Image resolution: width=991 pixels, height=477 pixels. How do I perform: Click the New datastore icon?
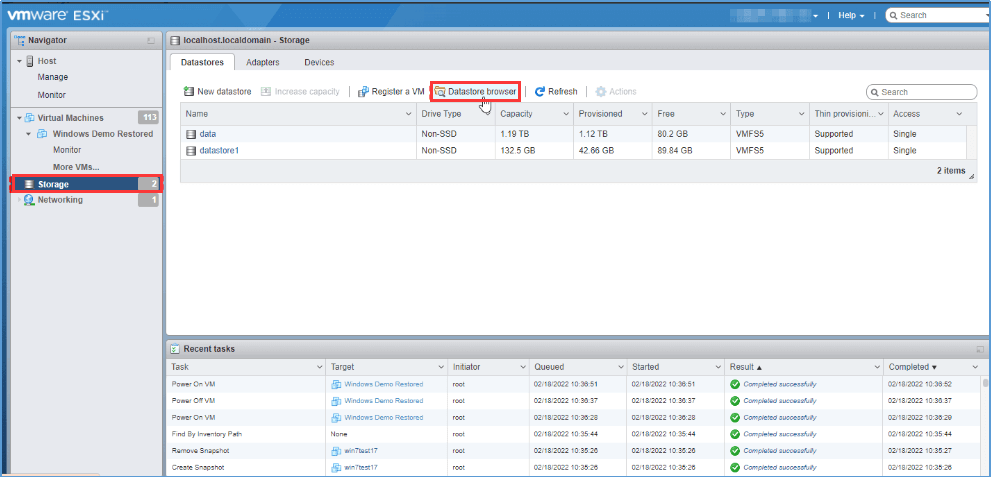coord(189,92)
